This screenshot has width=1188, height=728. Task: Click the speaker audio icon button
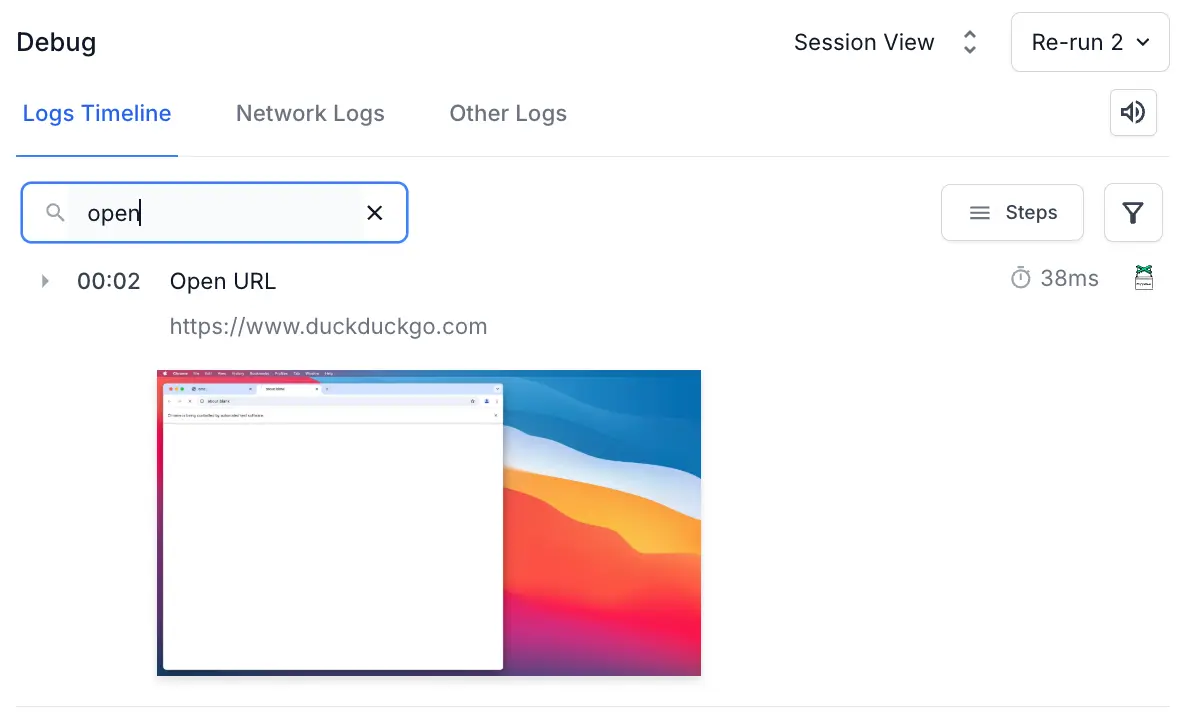point(1133,113)
